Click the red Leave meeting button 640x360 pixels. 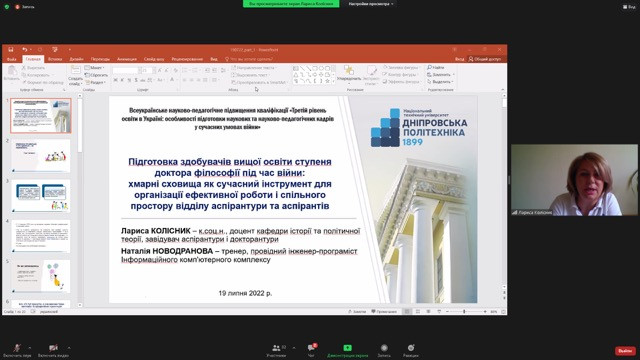click(x=625, y=351)
